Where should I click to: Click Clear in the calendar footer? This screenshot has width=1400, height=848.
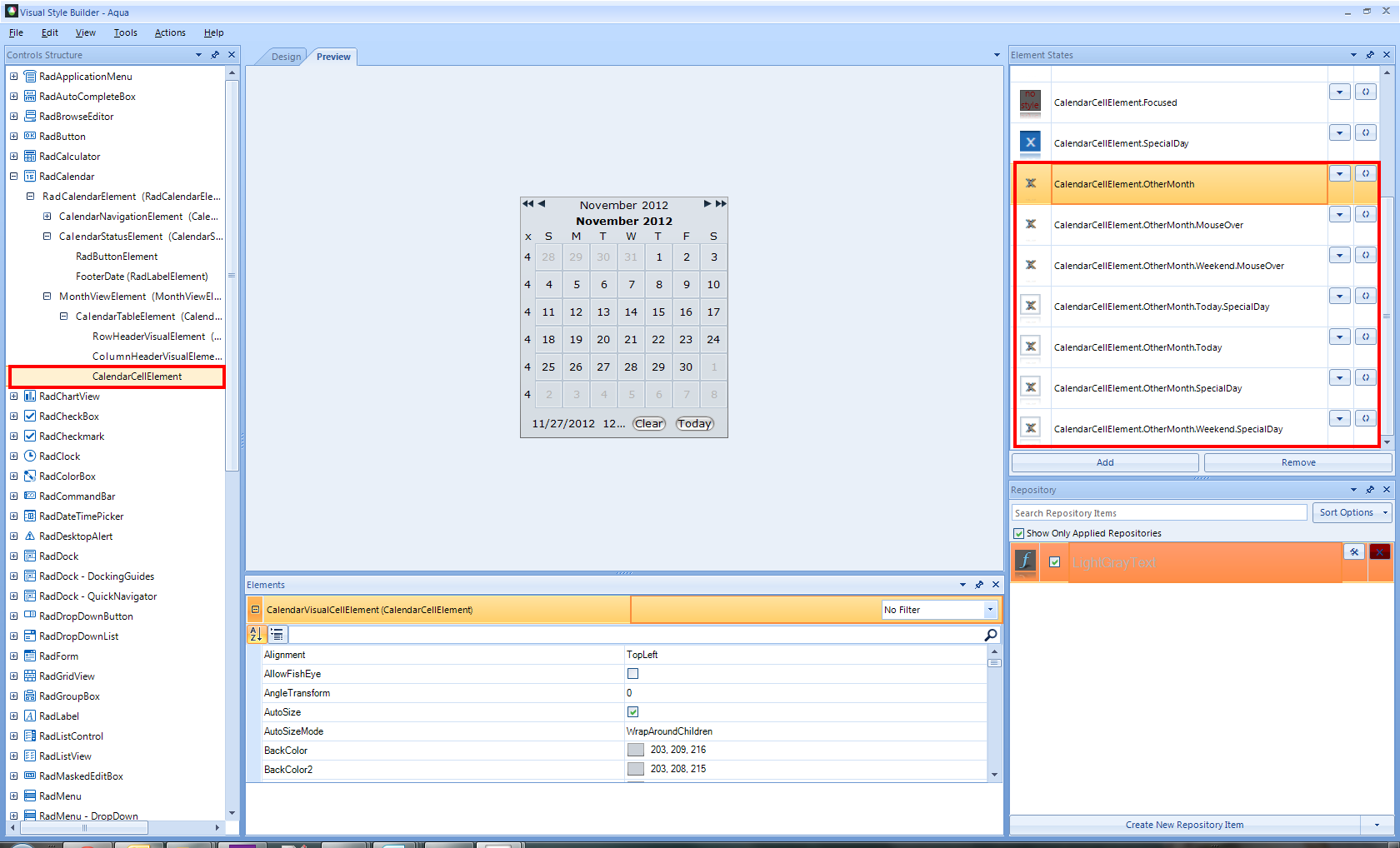point(649,423)
